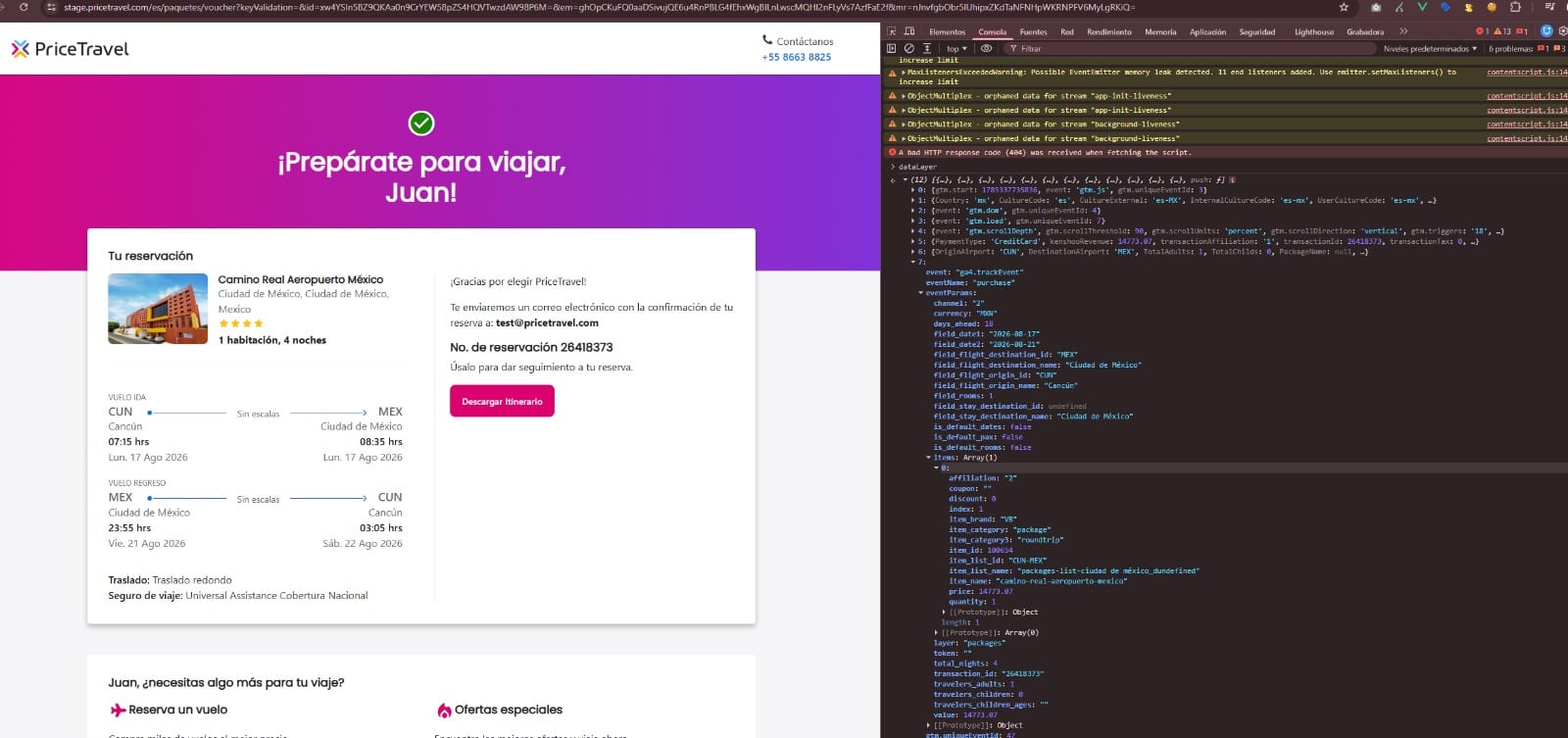Clear the console with the ban icon
Viewport: 1568px width, 738px height.
pos(909,48)
